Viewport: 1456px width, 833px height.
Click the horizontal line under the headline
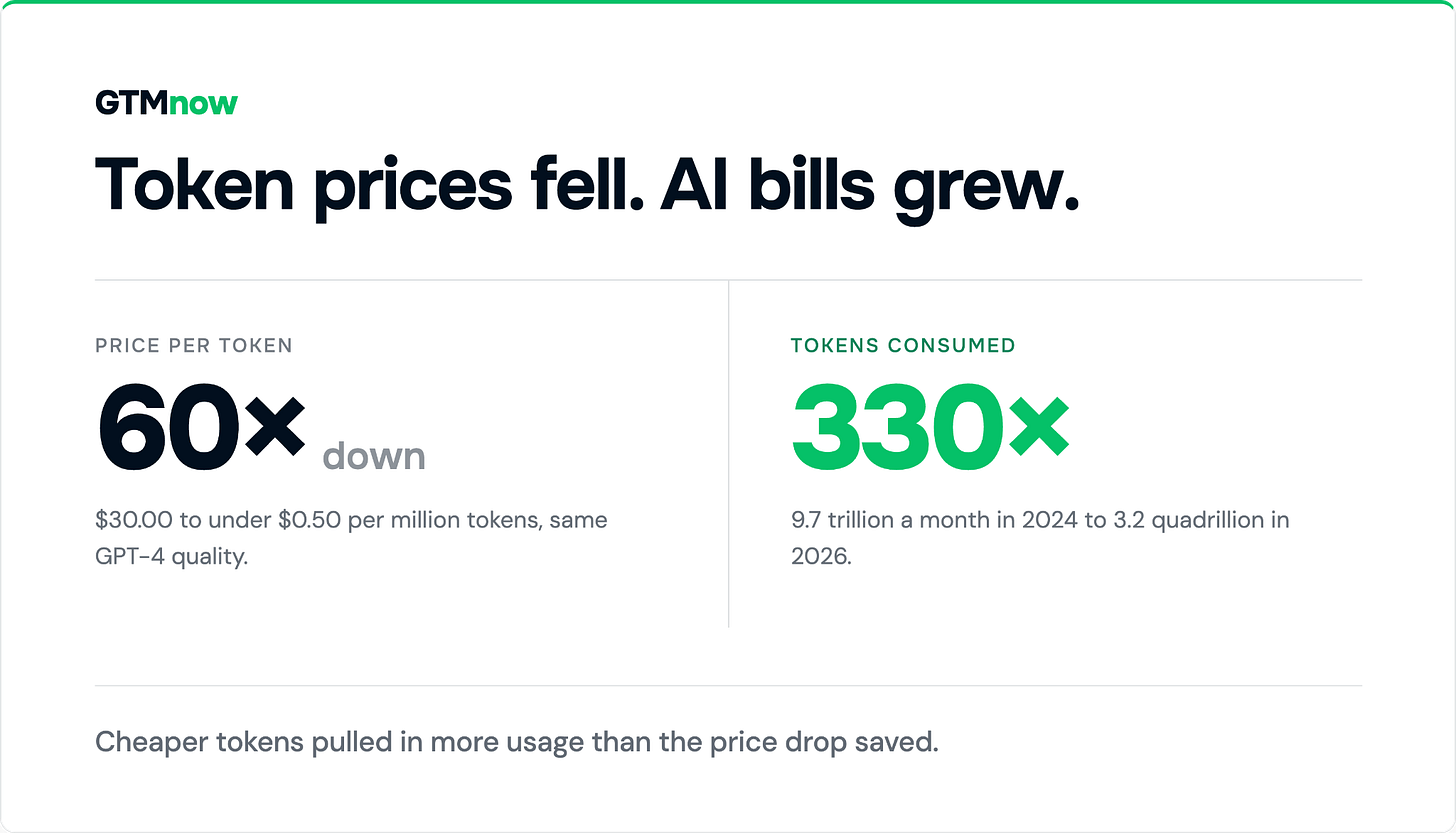728,280
